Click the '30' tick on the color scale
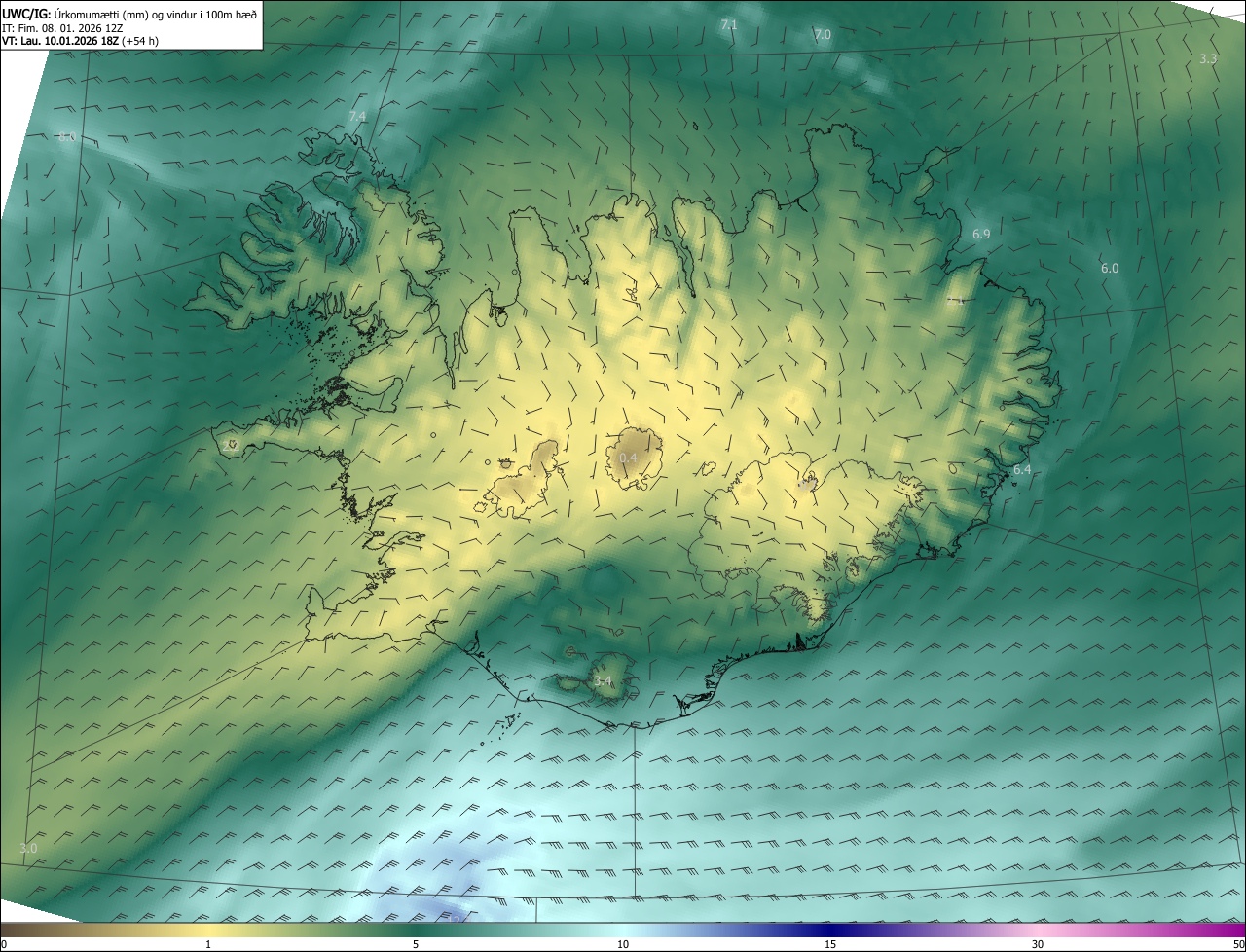Screen dimensions: 1246x952 click(x=1038, y=944)
